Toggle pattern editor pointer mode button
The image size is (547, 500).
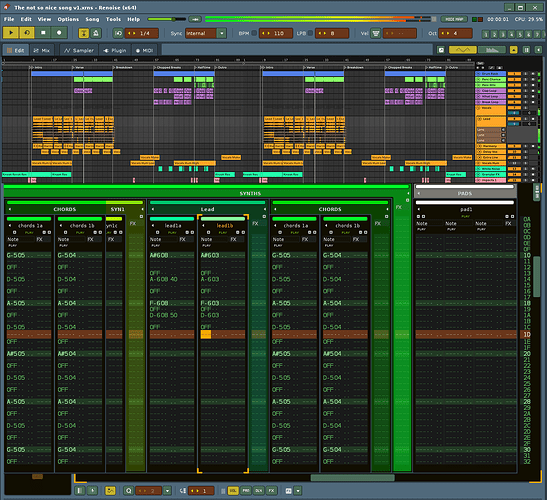[92, 491]
